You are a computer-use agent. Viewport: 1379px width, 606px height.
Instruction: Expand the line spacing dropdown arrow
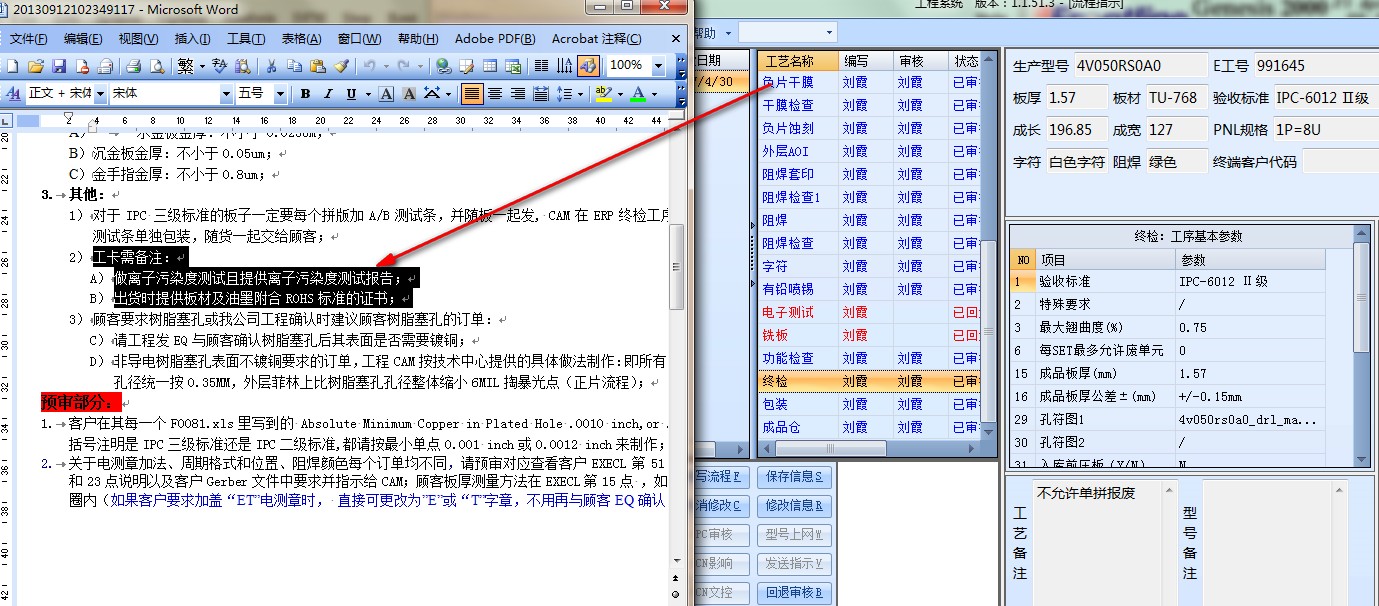(x=580, y=94)
